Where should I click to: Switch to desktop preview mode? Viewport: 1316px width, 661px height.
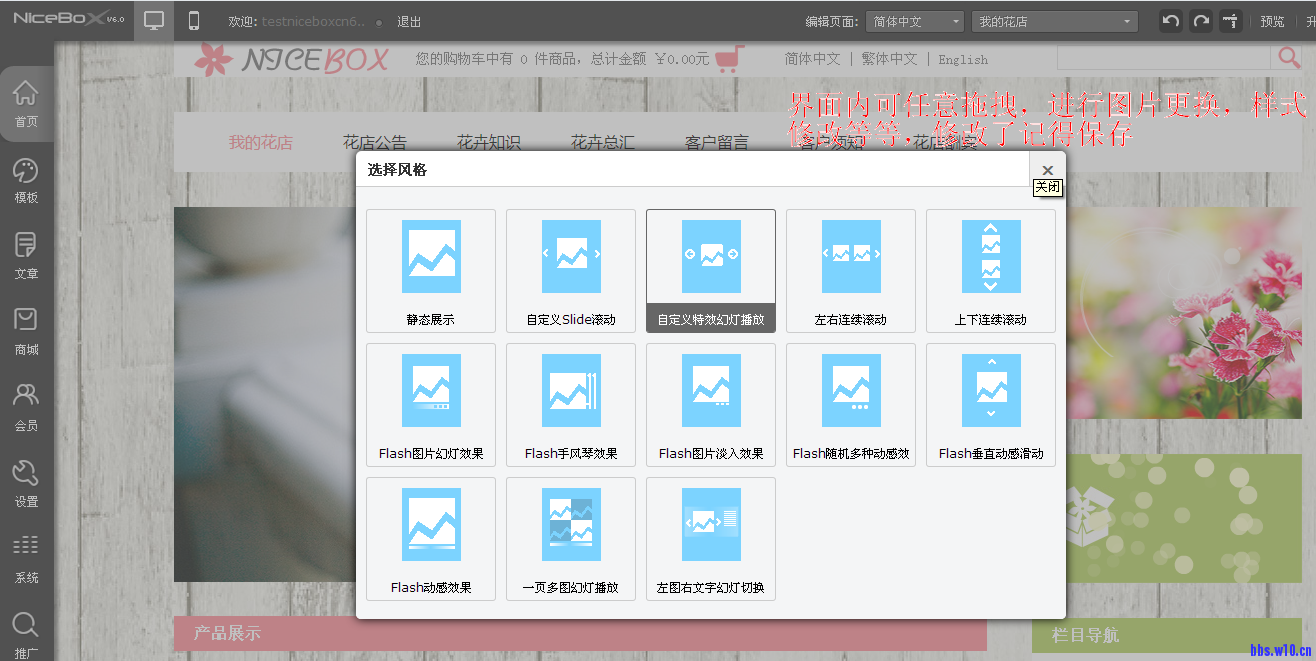tap(153, 20)
